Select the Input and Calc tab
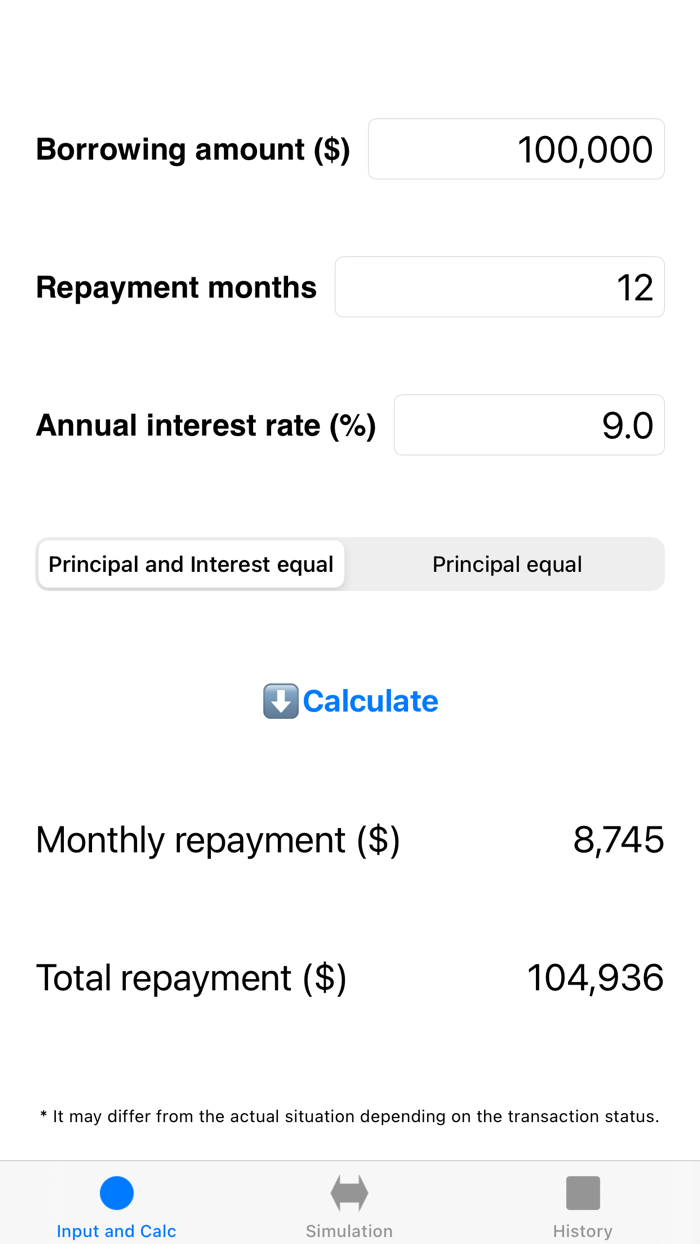 click(116, 1203)
